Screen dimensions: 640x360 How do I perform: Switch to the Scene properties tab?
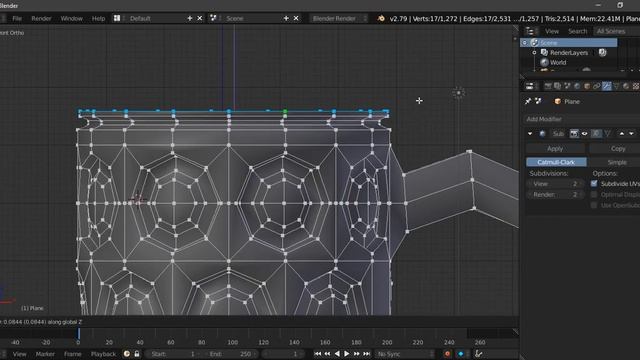[567, 86]
